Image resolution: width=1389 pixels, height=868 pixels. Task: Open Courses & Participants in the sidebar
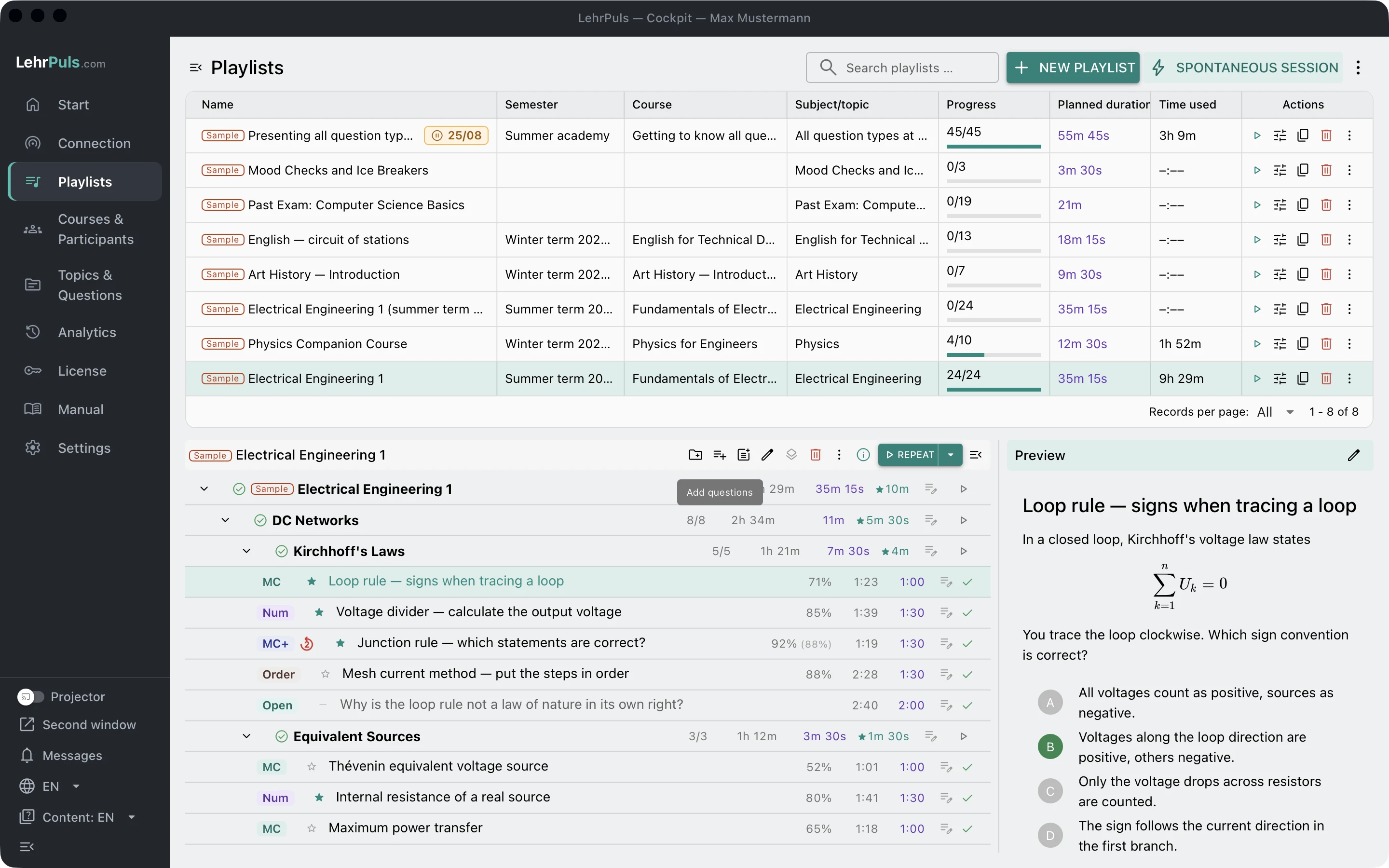[x=85, y=229]
